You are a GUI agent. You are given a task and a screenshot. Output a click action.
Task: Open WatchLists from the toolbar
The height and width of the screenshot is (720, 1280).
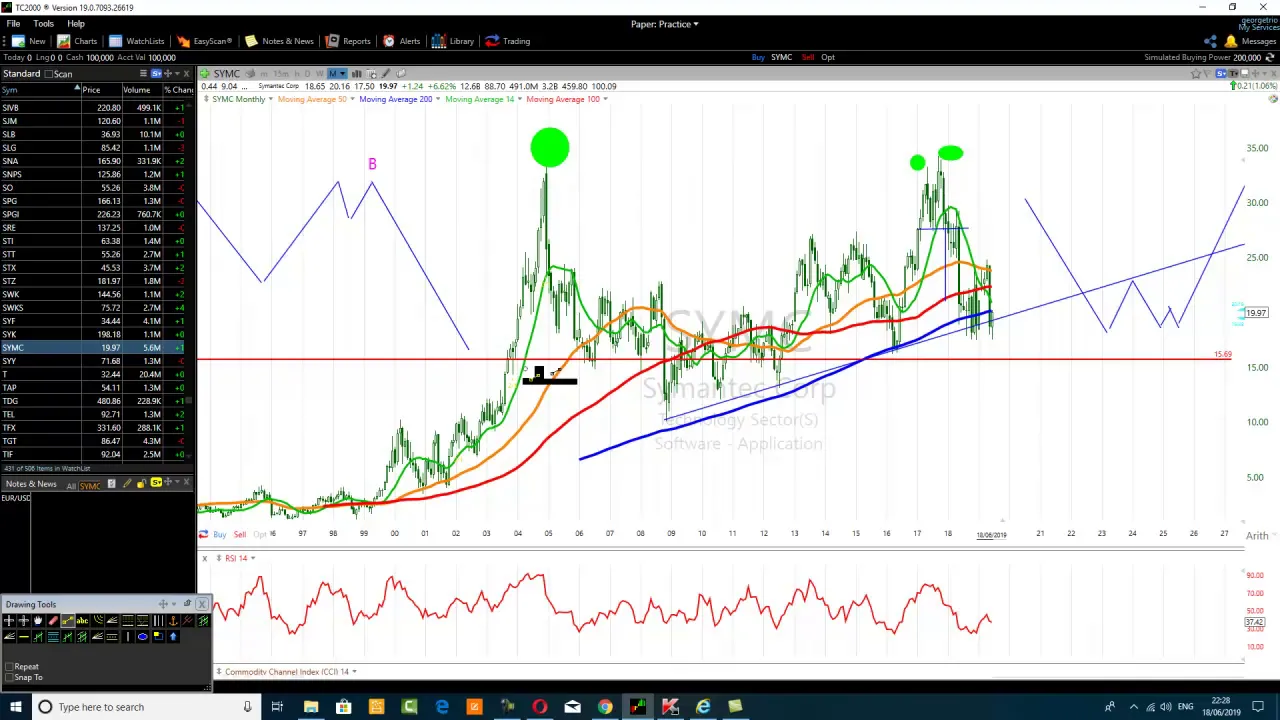coord(137,41)
